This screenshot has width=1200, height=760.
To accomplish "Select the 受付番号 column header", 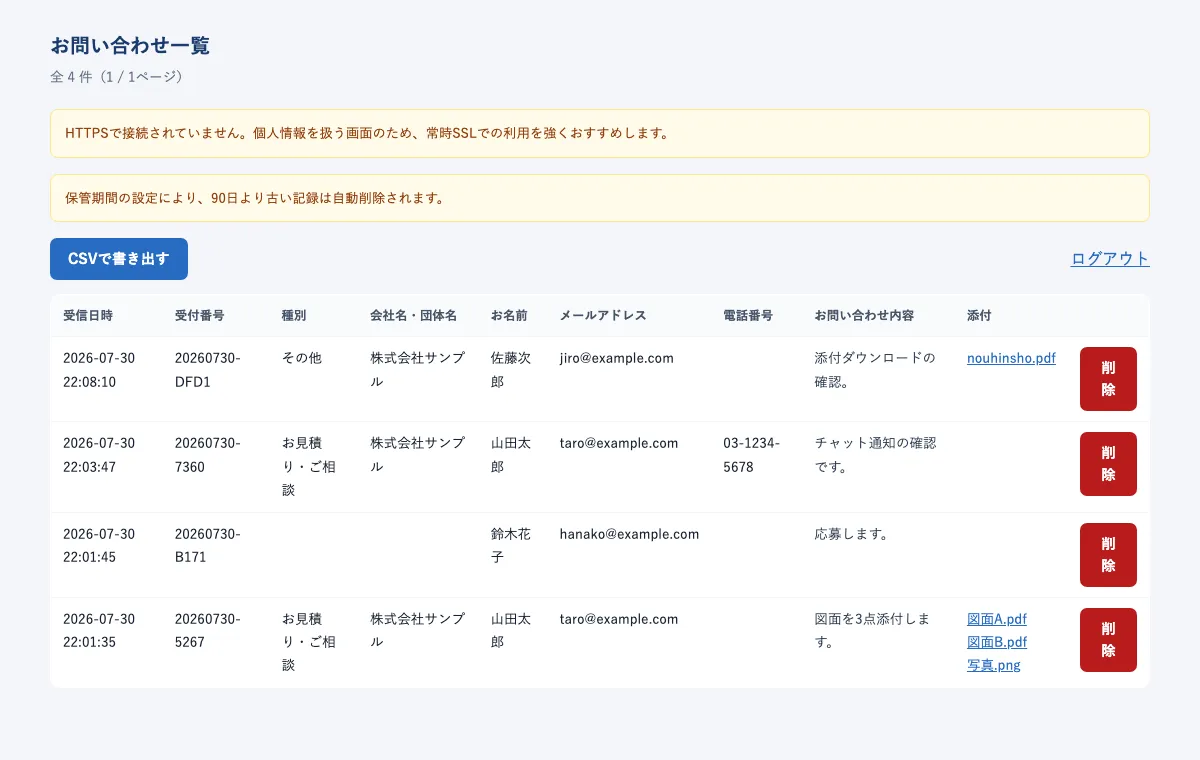I will pos(200,315).
